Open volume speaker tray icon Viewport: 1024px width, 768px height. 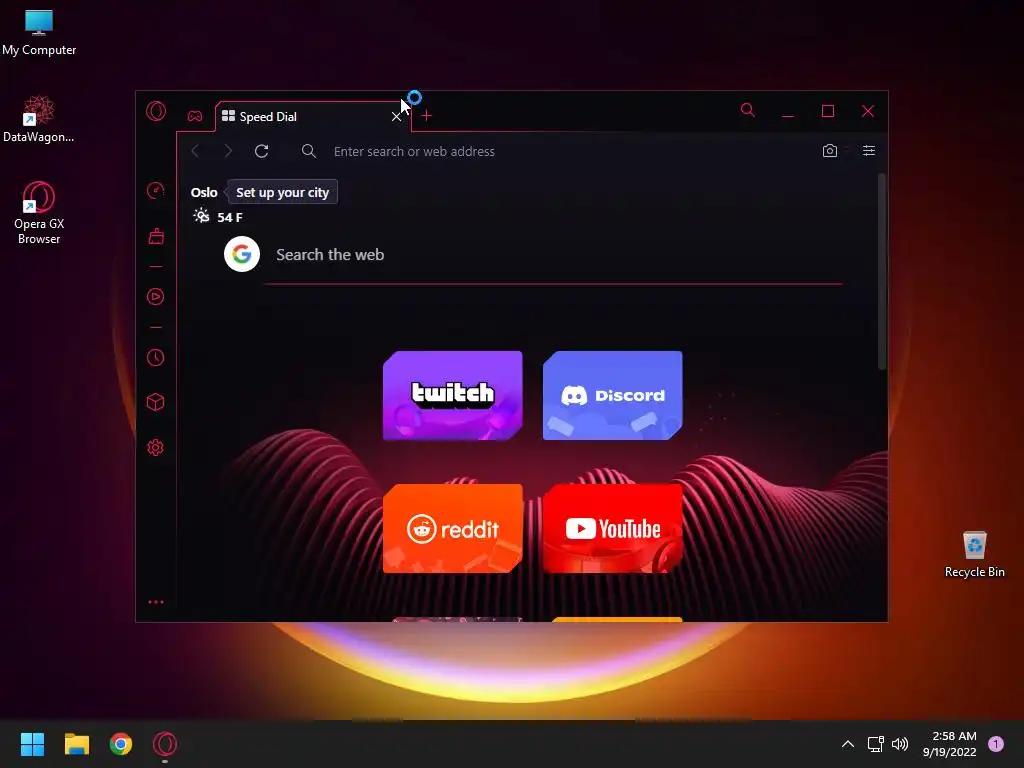900,744
